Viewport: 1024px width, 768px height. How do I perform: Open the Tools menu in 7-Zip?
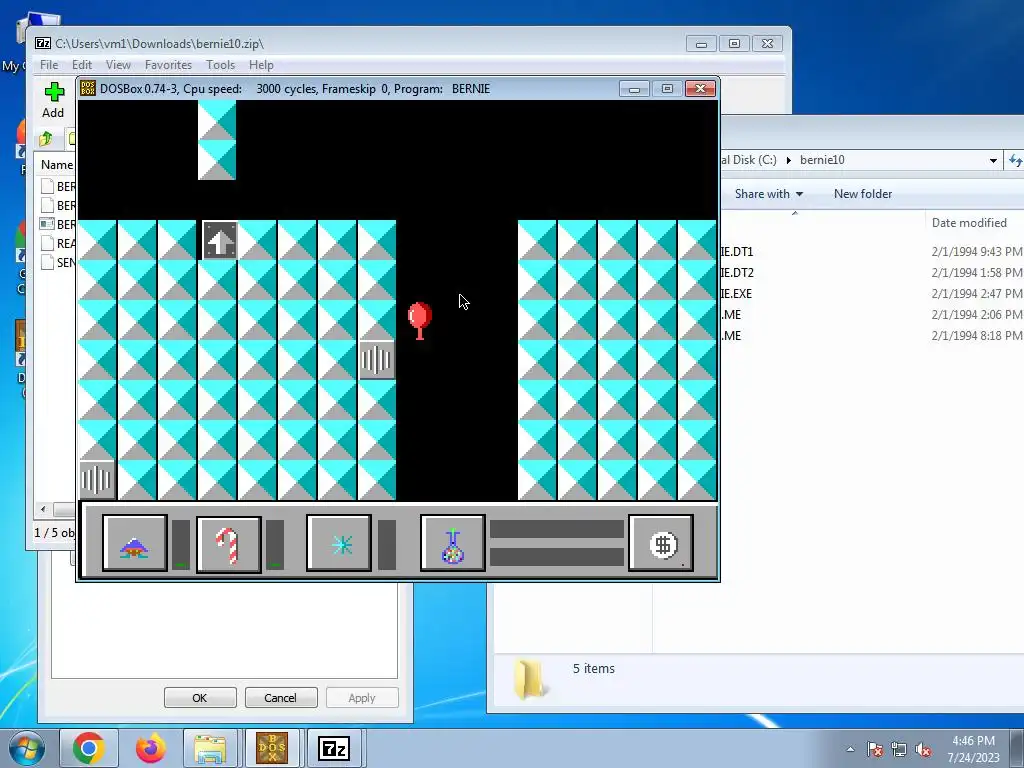coord(220,65)
